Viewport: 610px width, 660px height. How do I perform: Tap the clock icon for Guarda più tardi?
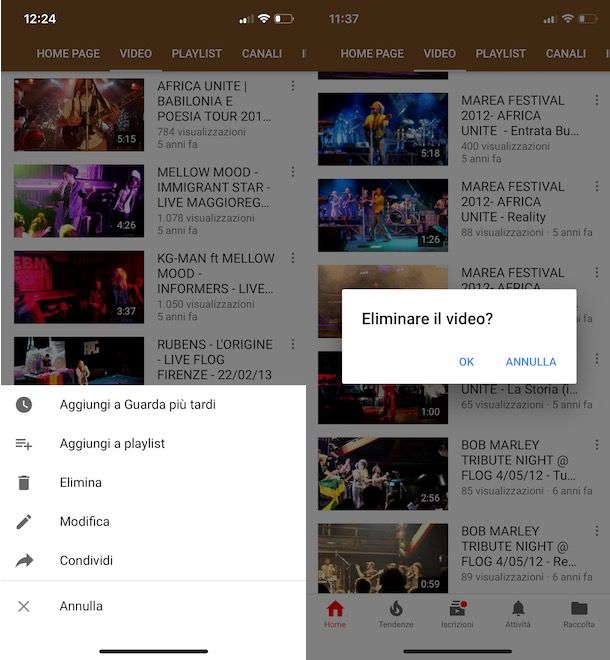point(24,405)
